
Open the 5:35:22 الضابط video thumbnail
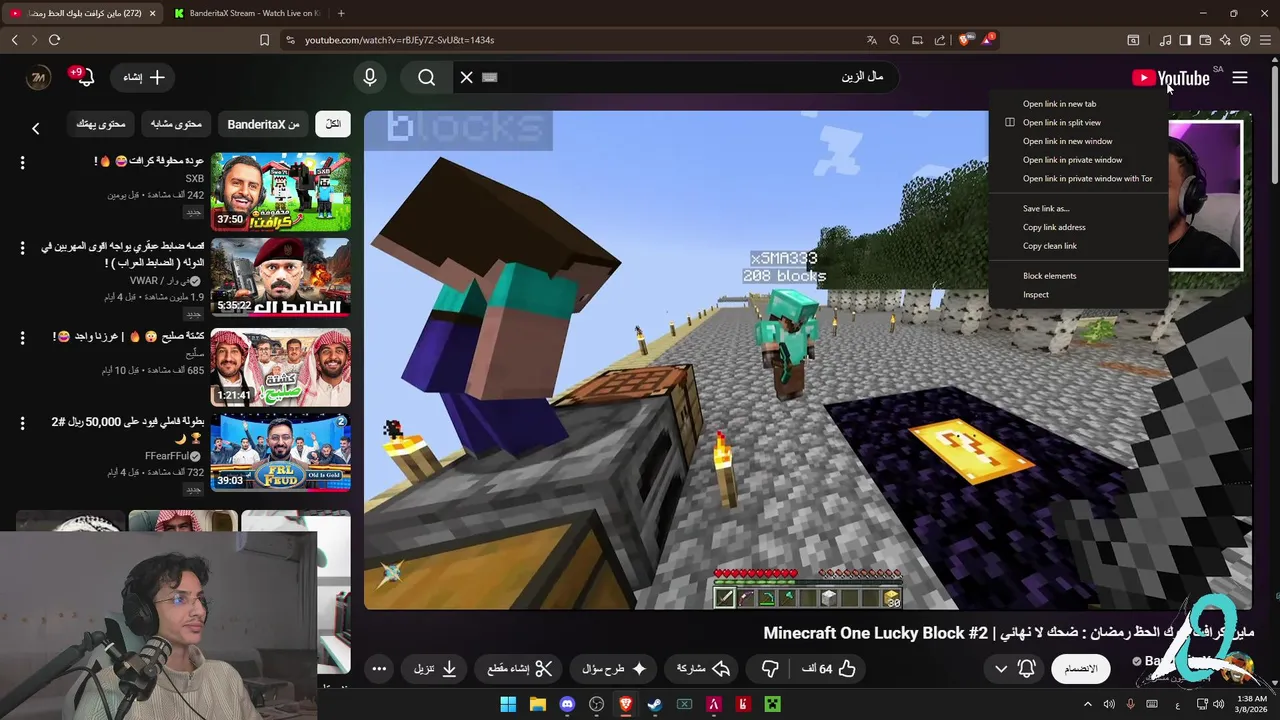pyautogui.click(x=280, y=278)
